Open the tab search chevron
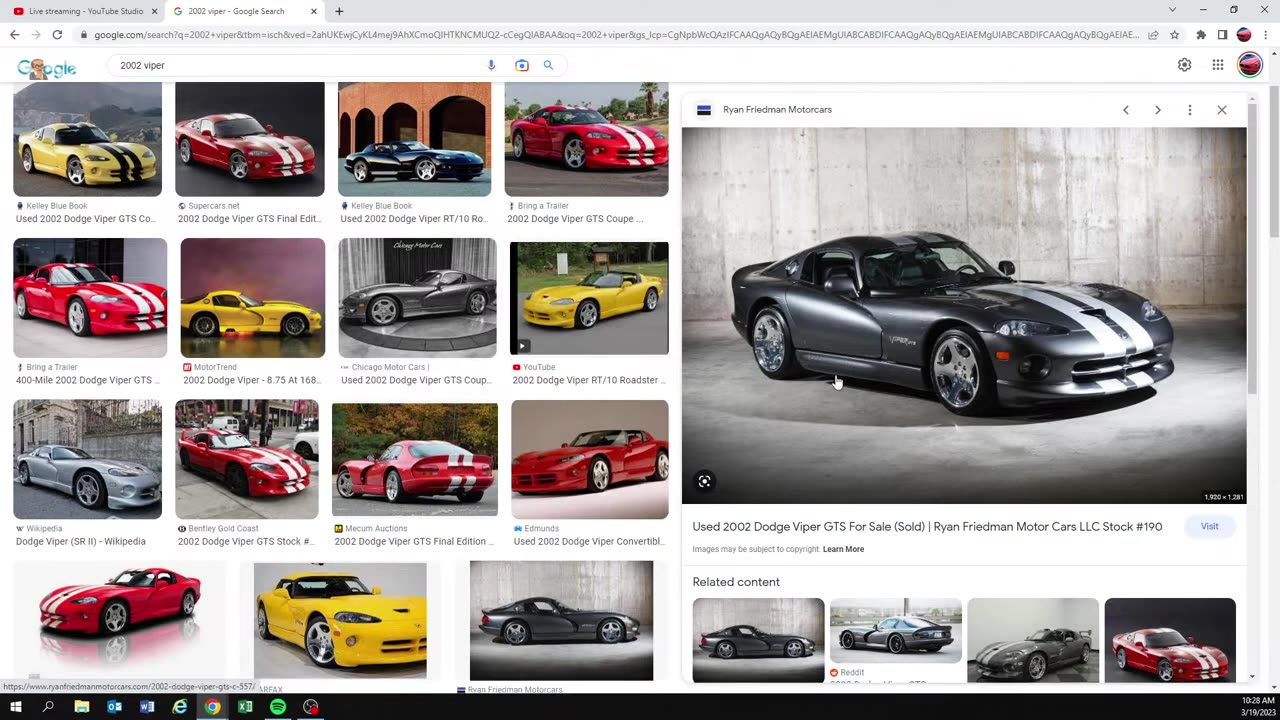This screenshot has width=1280, height=720. 1172,10
